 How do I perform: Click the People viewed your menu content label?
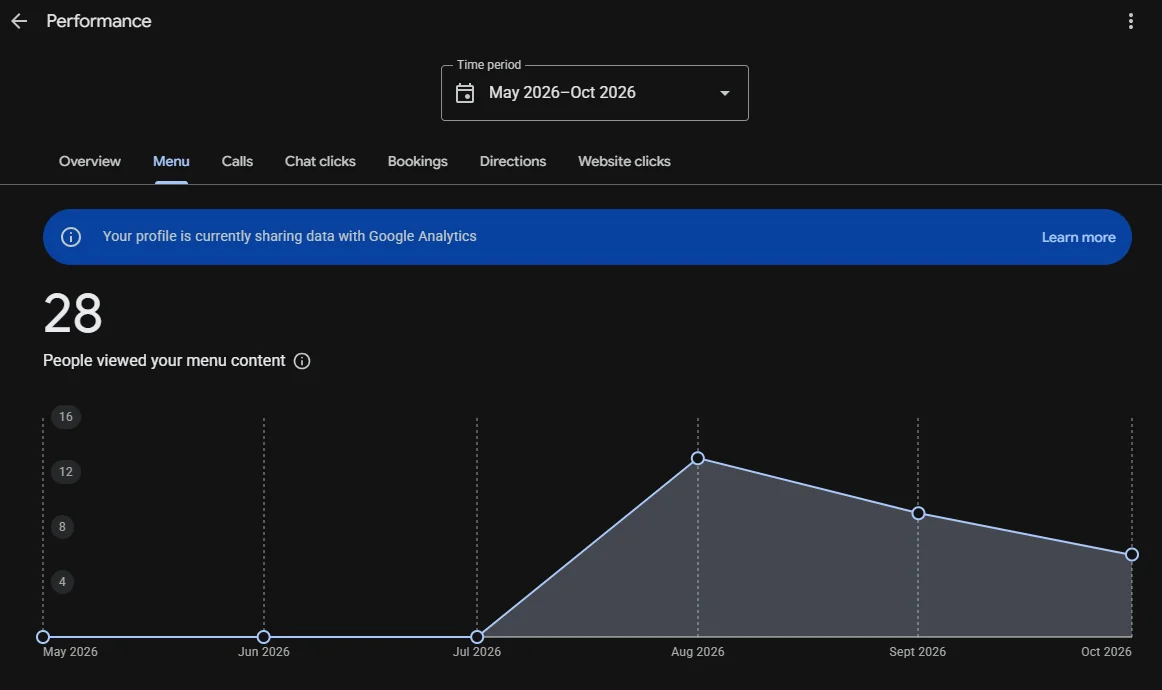pos(164,361)
